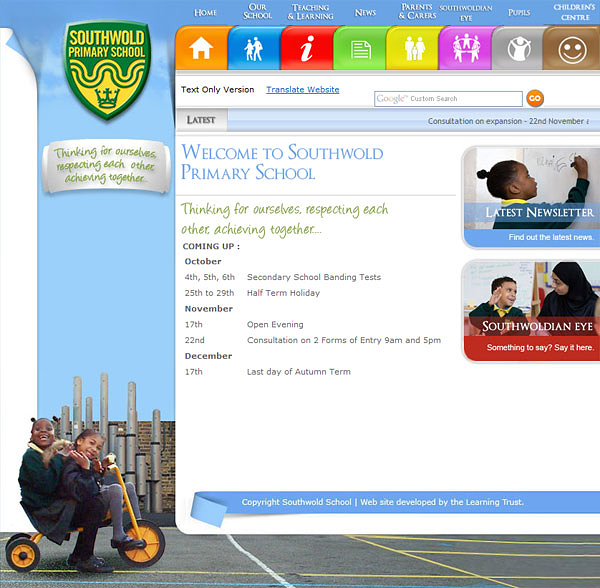Open the purple Southwoldian Eye circle icon
The height and width of the screenshot is (588, 600).
466,48
